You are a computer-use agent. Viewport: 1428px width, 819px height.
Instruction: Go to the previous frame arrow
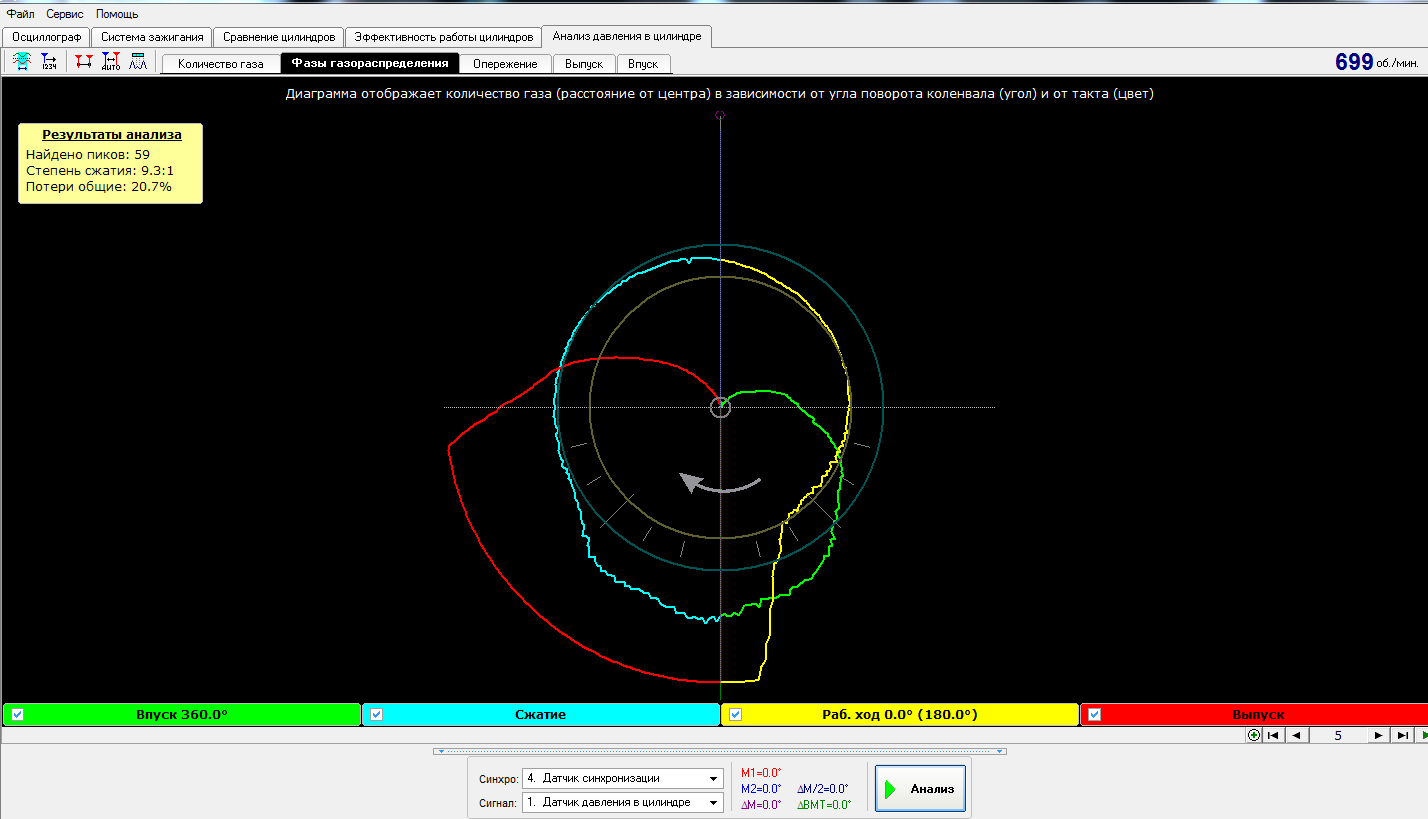pyautogui.click(x=1296, y=735)
